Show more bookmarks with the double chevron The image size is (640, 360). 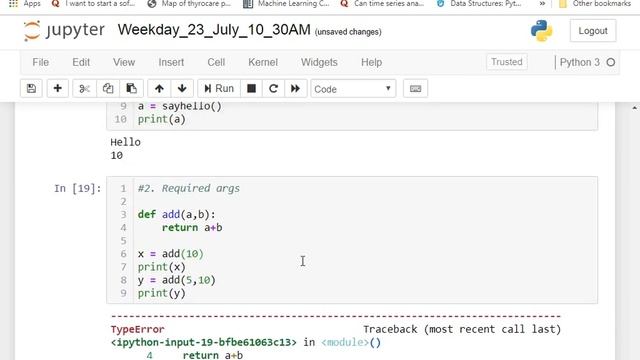tap(542, 4)
